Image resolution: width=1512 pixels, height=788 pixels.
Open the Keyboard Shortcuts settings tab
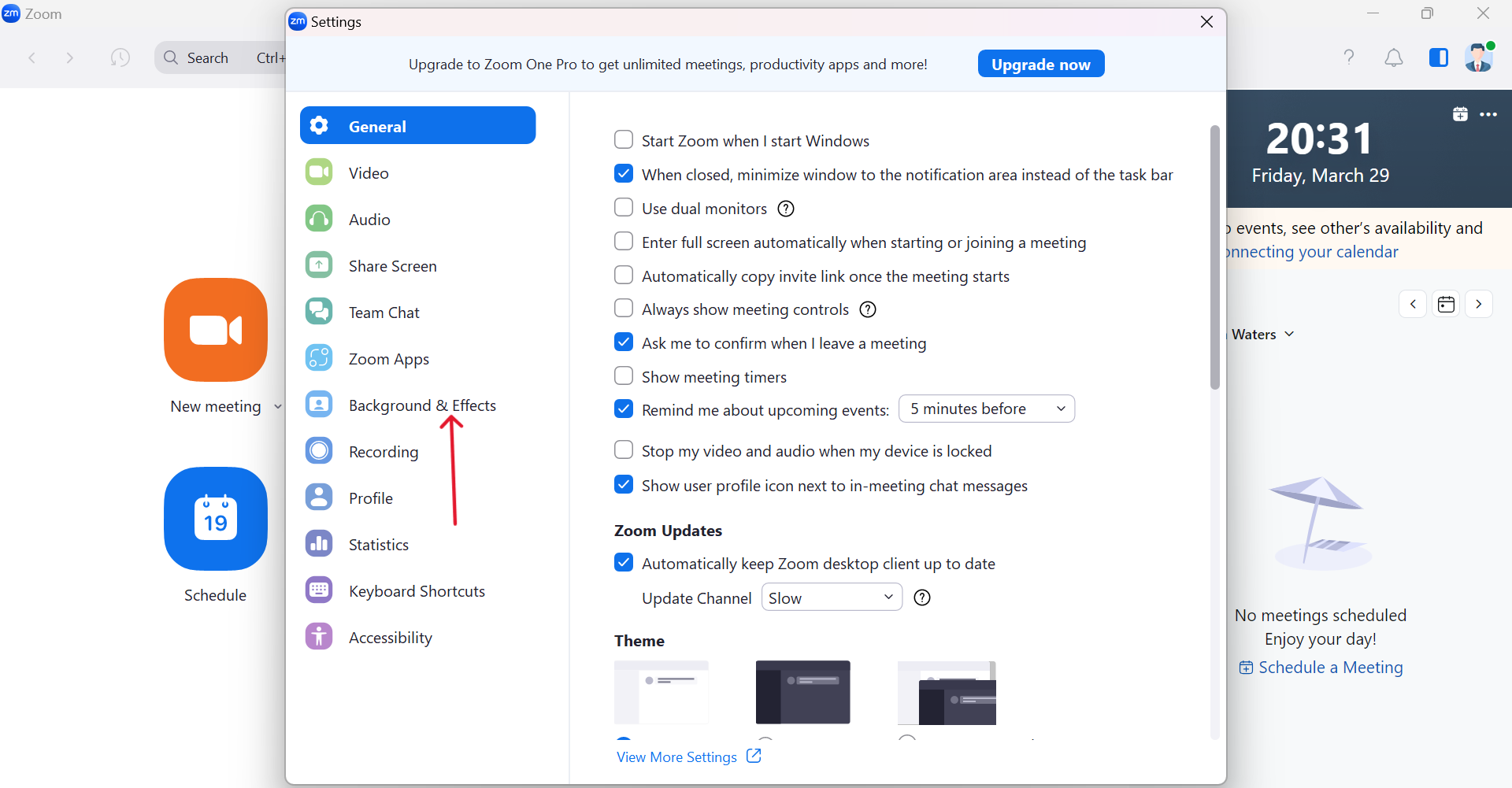pyautogui.click(x=418, y=590)
